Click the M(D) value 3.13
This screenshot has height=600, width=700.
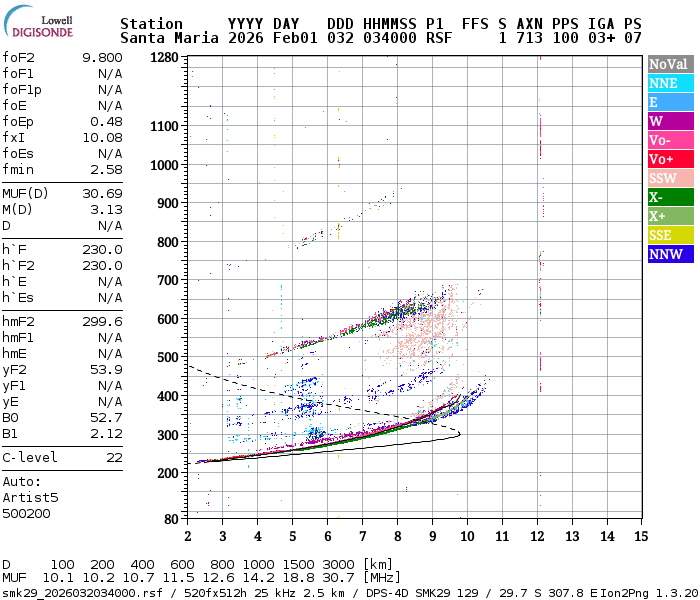coord(106,209)
